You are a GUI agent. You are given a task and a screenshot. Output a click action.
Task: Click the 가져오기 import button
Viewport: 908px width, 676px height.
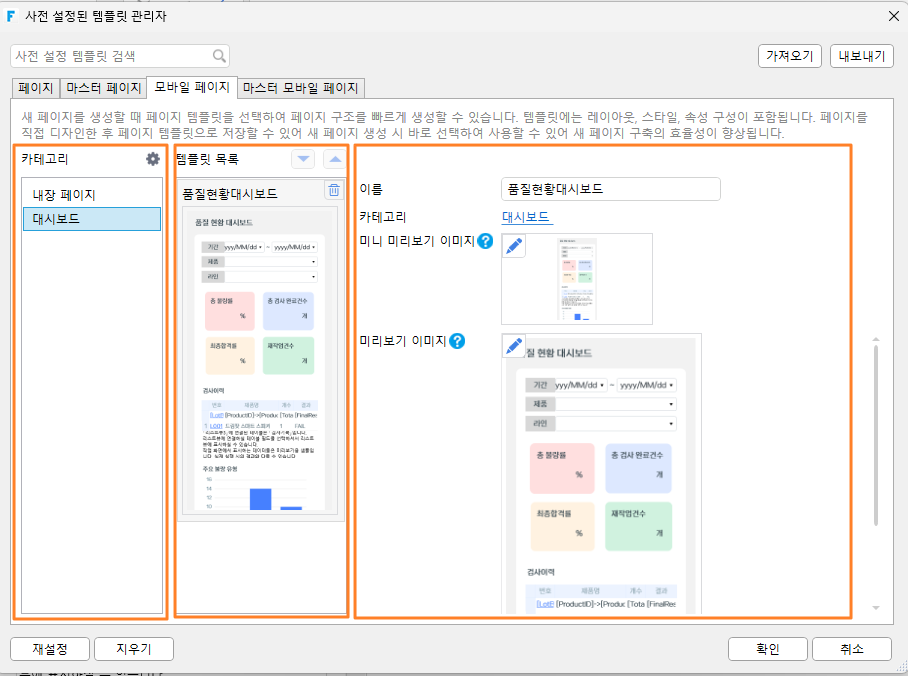pos(790,56)
